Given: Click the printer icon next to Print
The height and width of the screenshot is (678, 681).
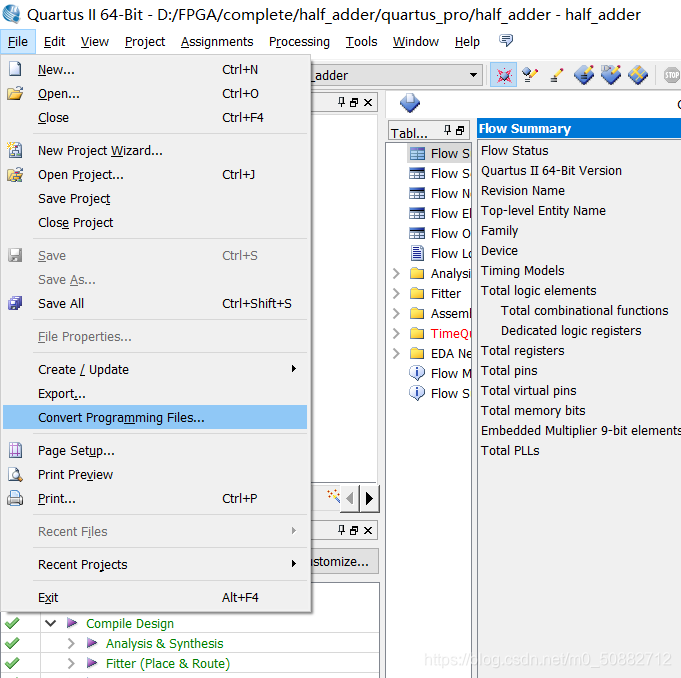Looking at the screenshot, I should 15,498.
